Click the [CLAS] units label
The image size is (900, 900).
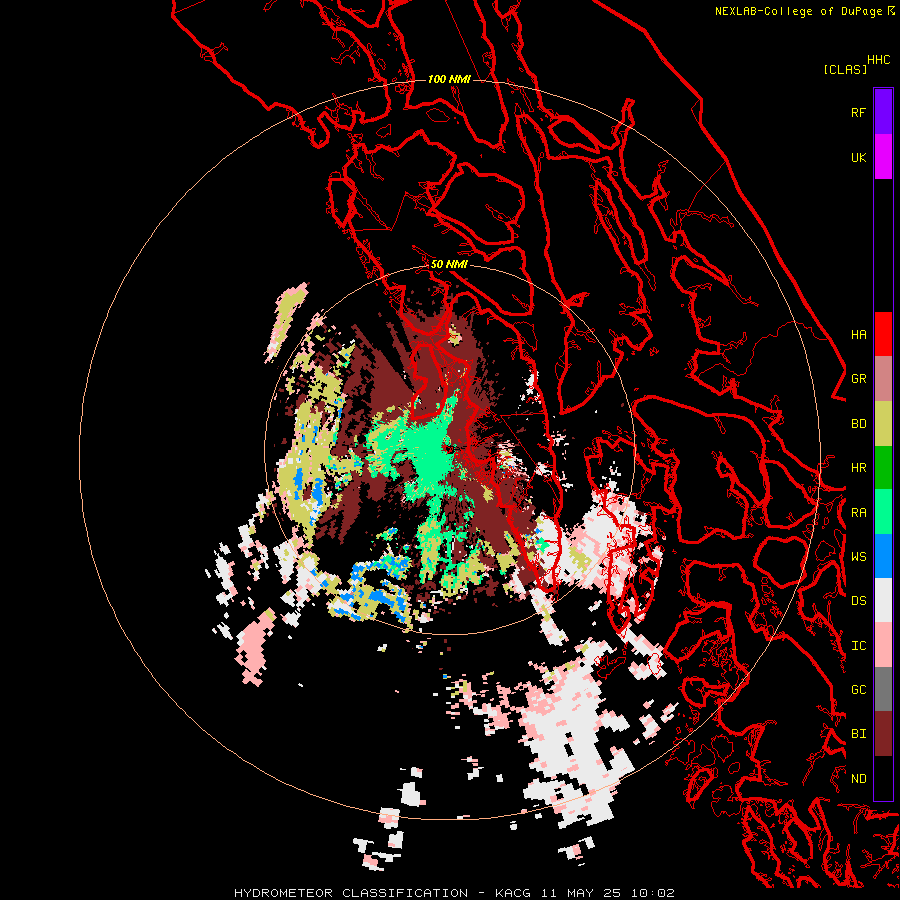tap(845, 70)
